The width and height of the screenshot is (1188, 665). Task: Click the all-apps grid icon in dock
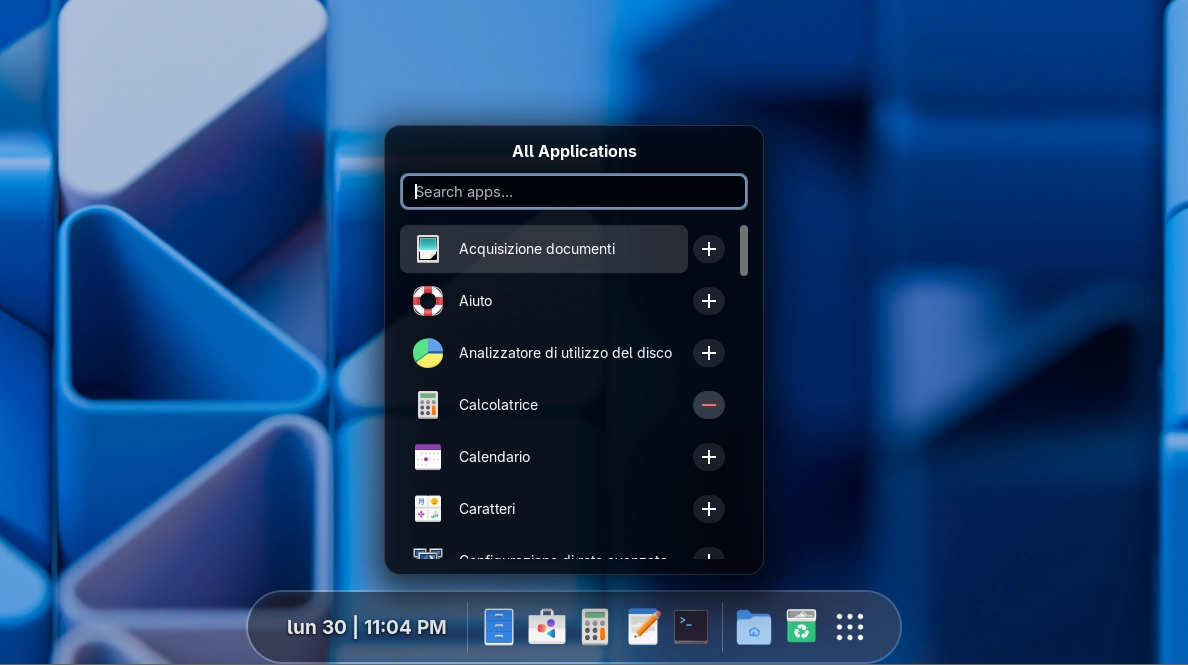coord(849,627)
